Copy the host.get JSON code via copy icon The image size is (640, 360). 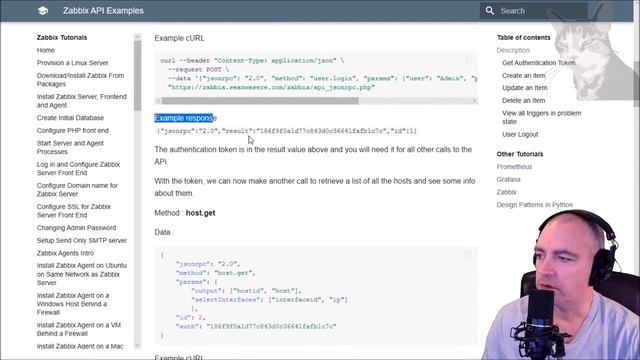point(469,255)
